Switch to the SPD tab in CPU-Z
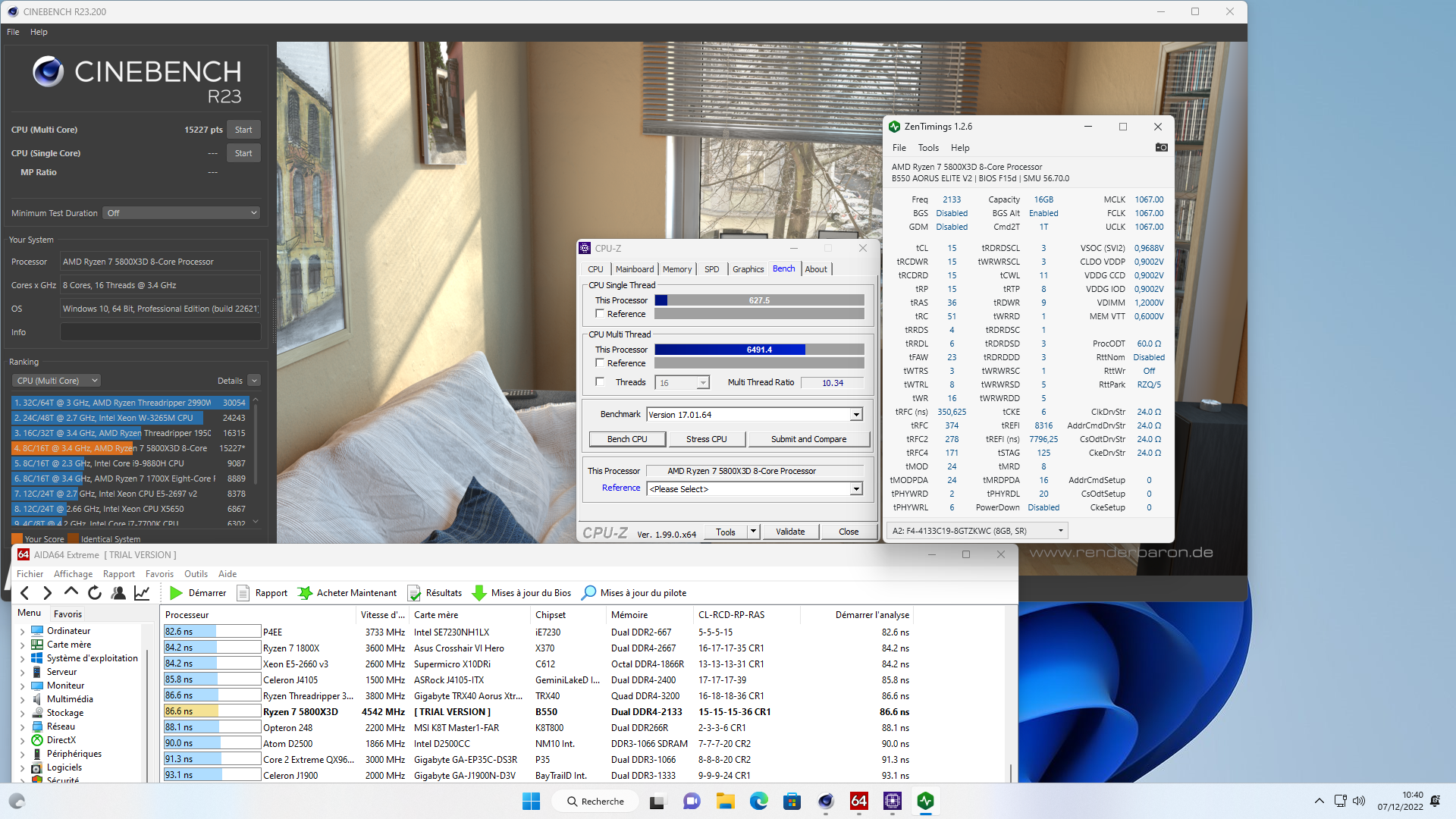Viewport: 1456px width, 819px height. 712,269
